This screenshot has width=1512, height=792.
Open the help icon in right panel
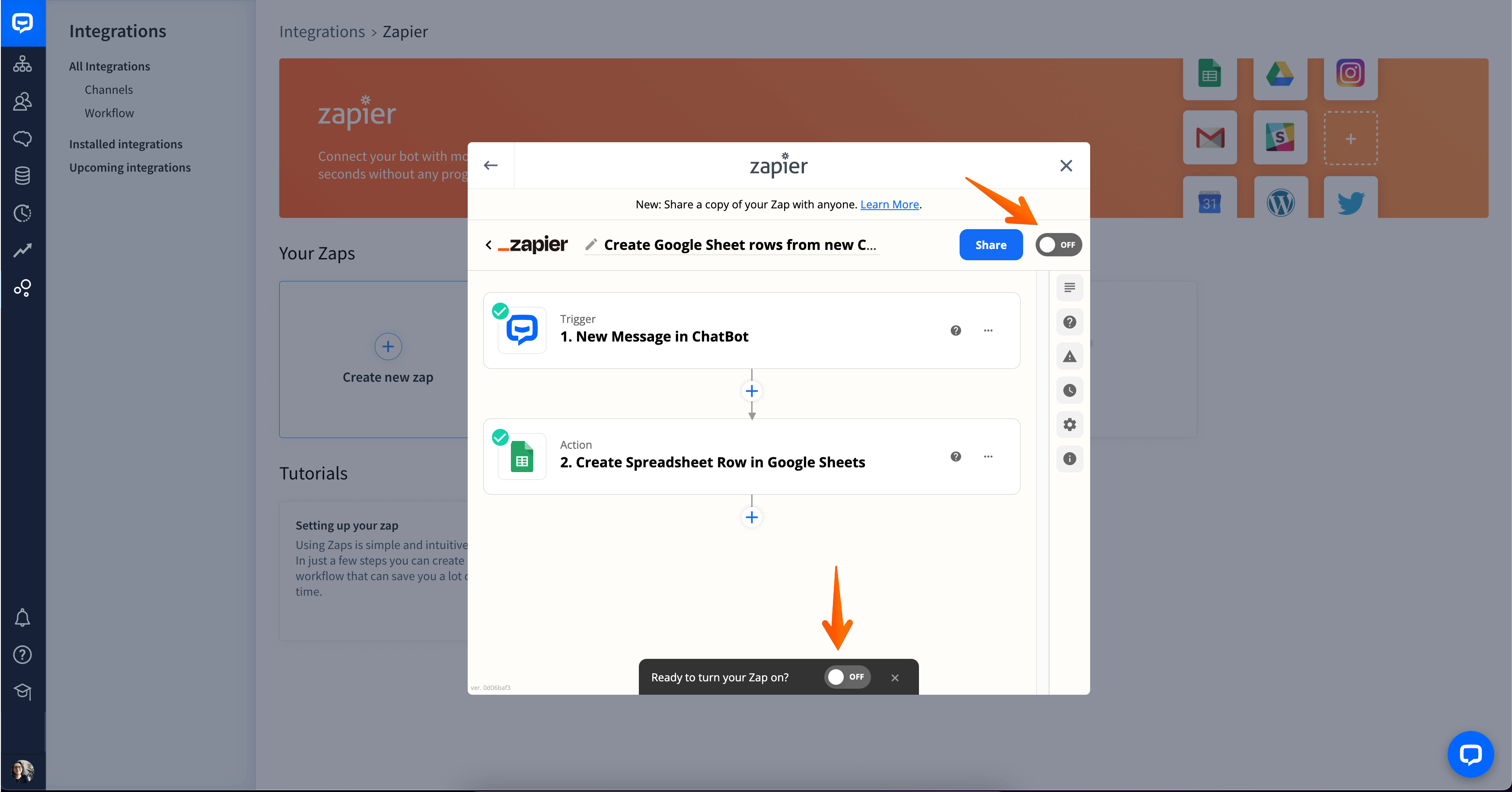tap(1069, 322)
